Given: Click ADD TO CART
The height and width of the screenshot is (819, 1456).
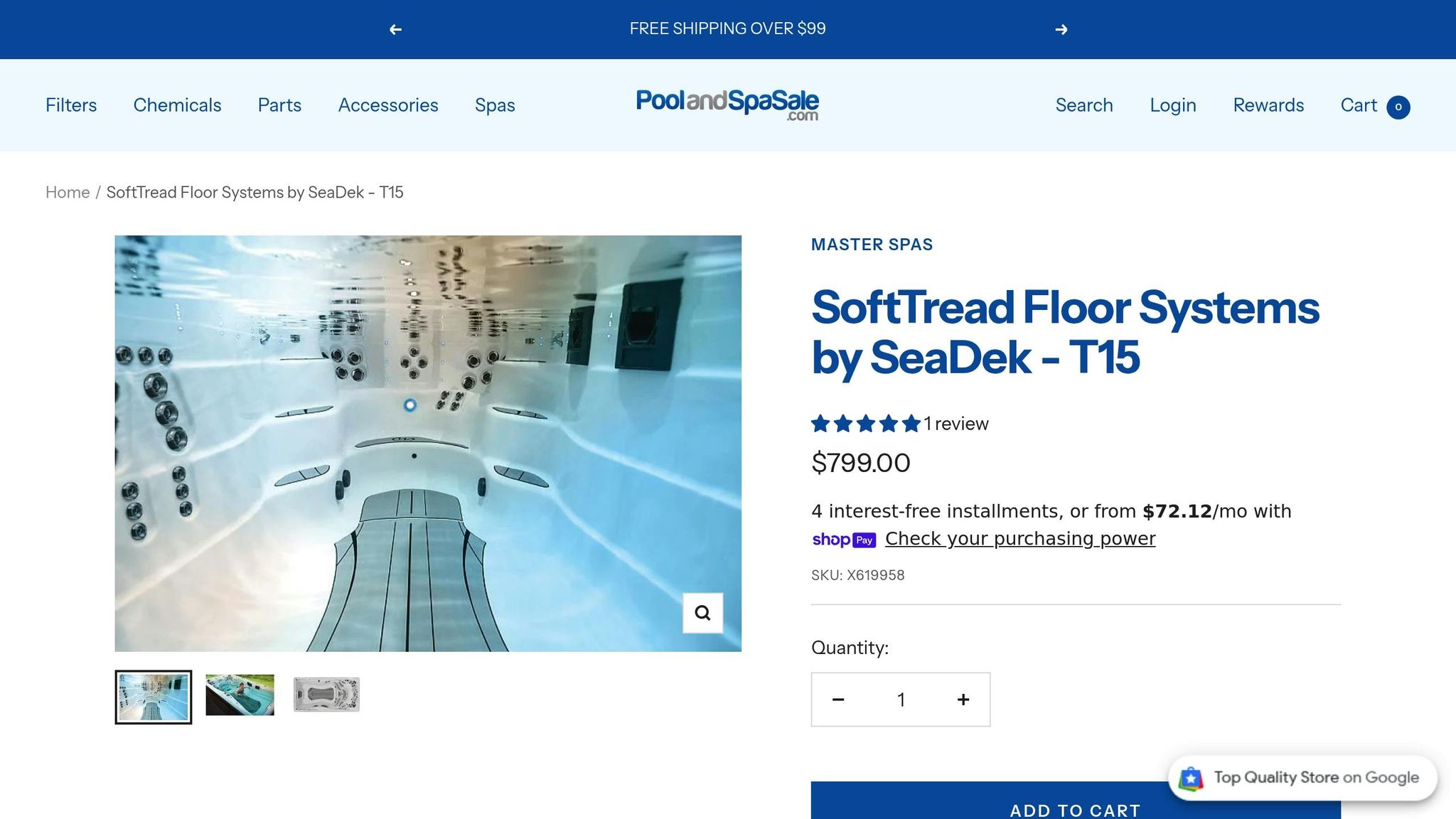Looking at the screenshot, I should coord(1075,810).
